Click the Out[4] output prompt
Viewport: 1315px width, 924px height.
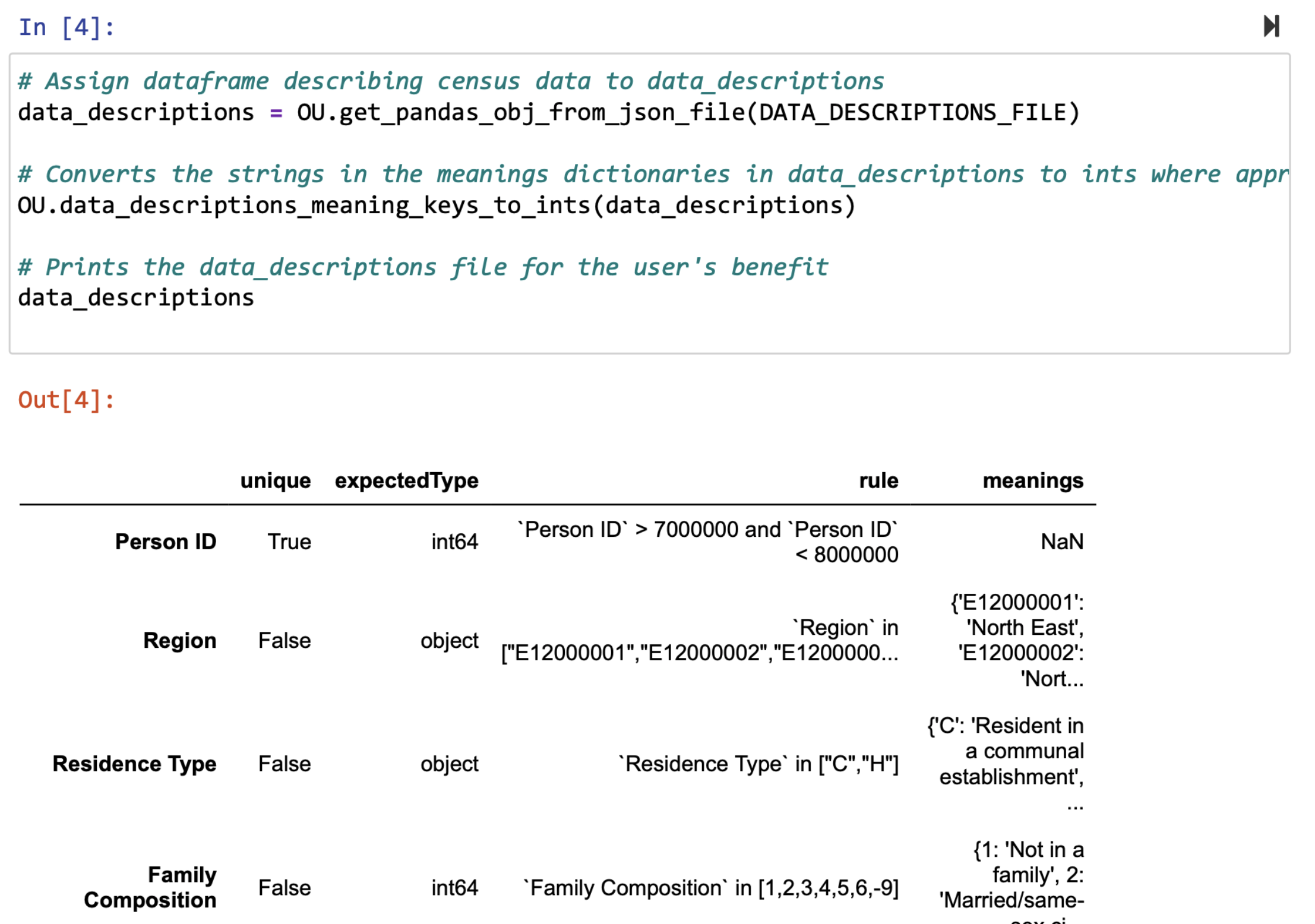coord(67,400)
